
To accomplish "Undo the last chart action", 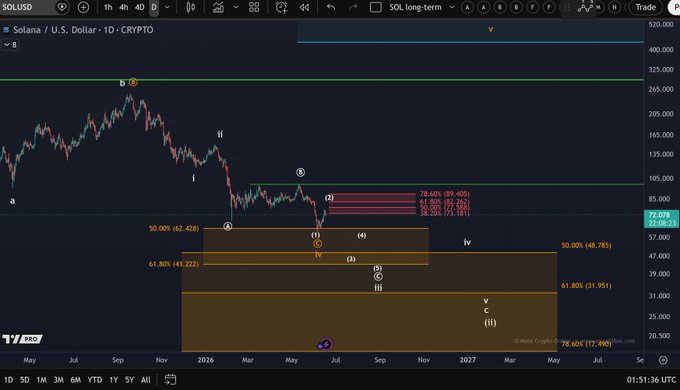I will pos(331,7).
